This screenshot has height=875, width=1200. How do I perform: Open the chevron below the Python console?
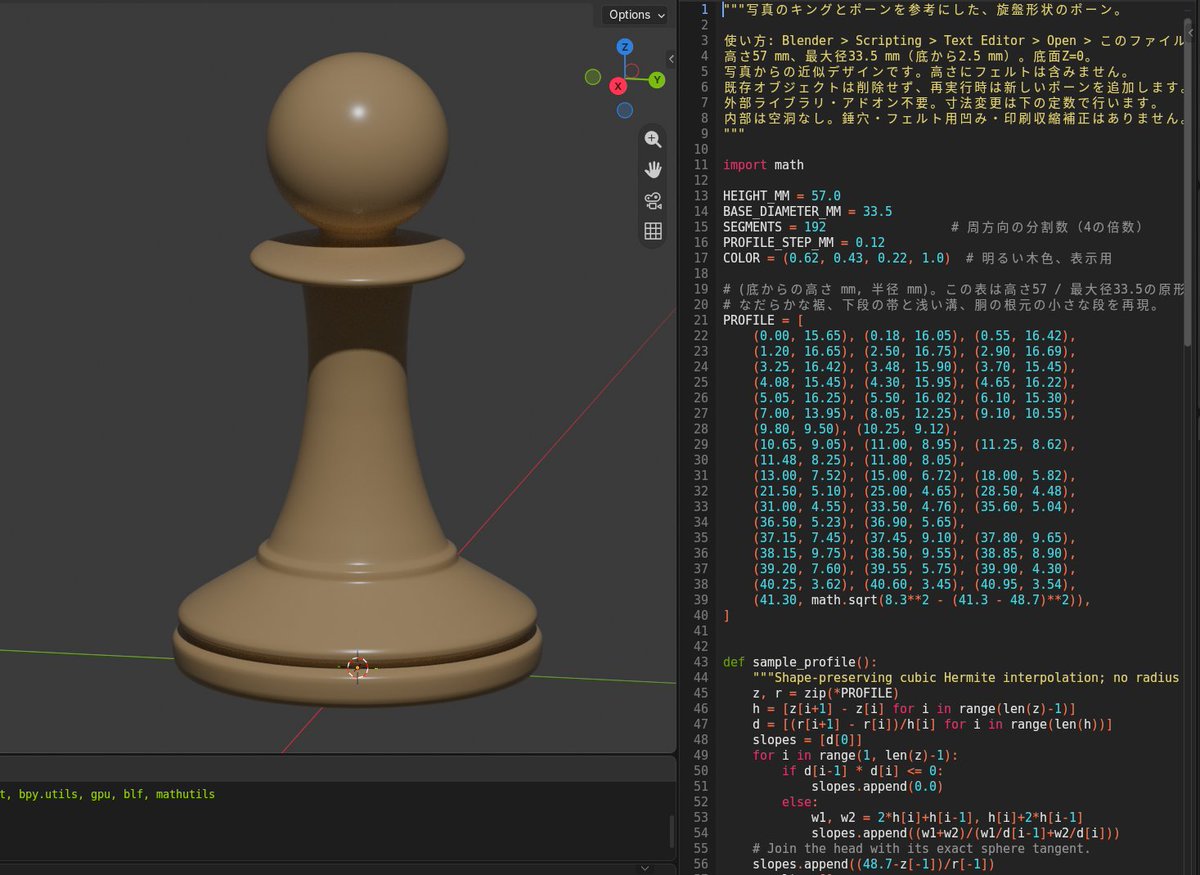click(x=646, y=867)
